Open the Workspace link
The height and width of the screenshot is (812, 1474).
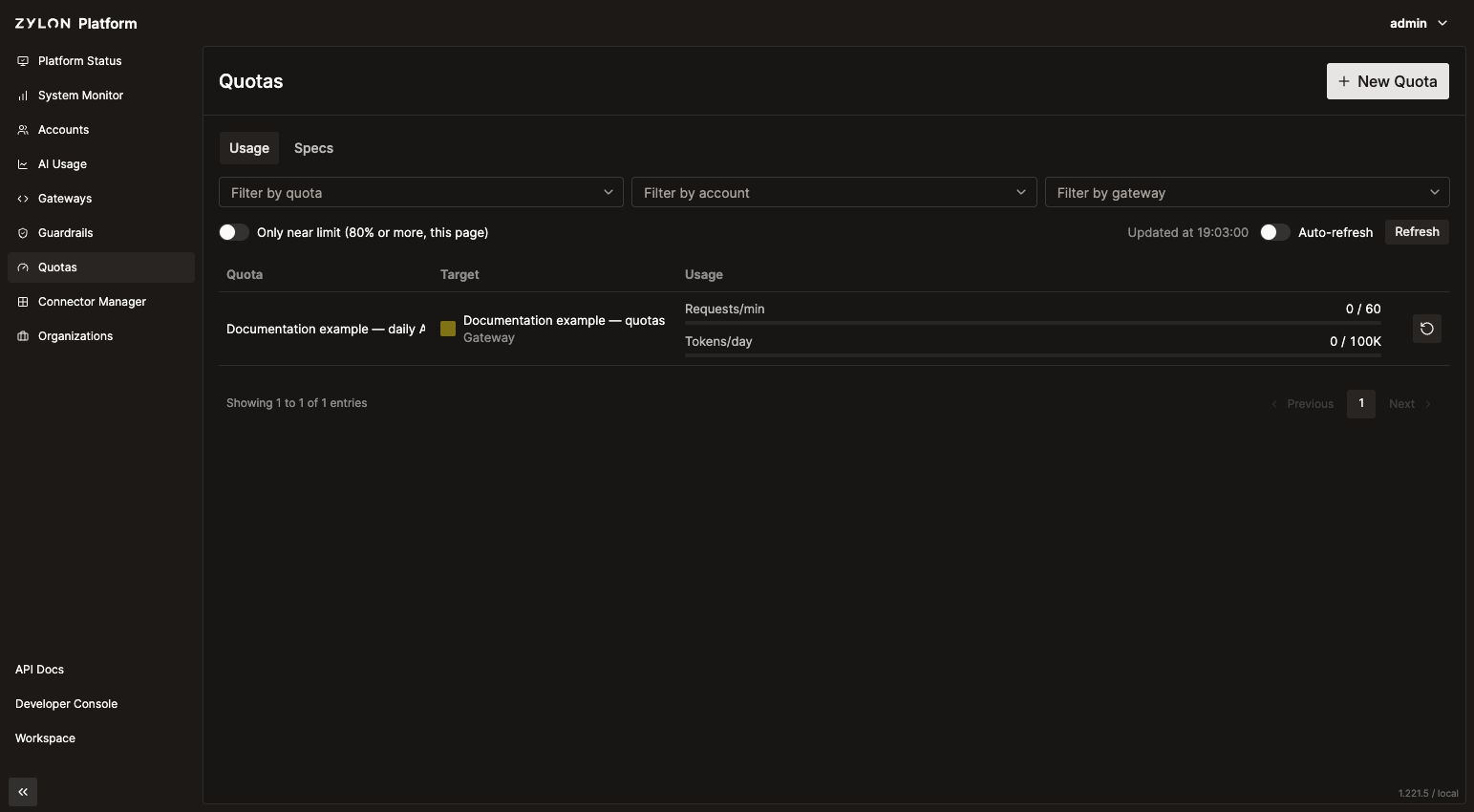tap(45, 738)
